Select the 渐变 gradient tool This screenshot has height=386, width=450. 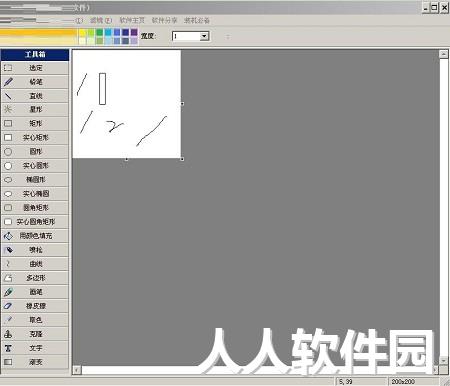[35, 362]
